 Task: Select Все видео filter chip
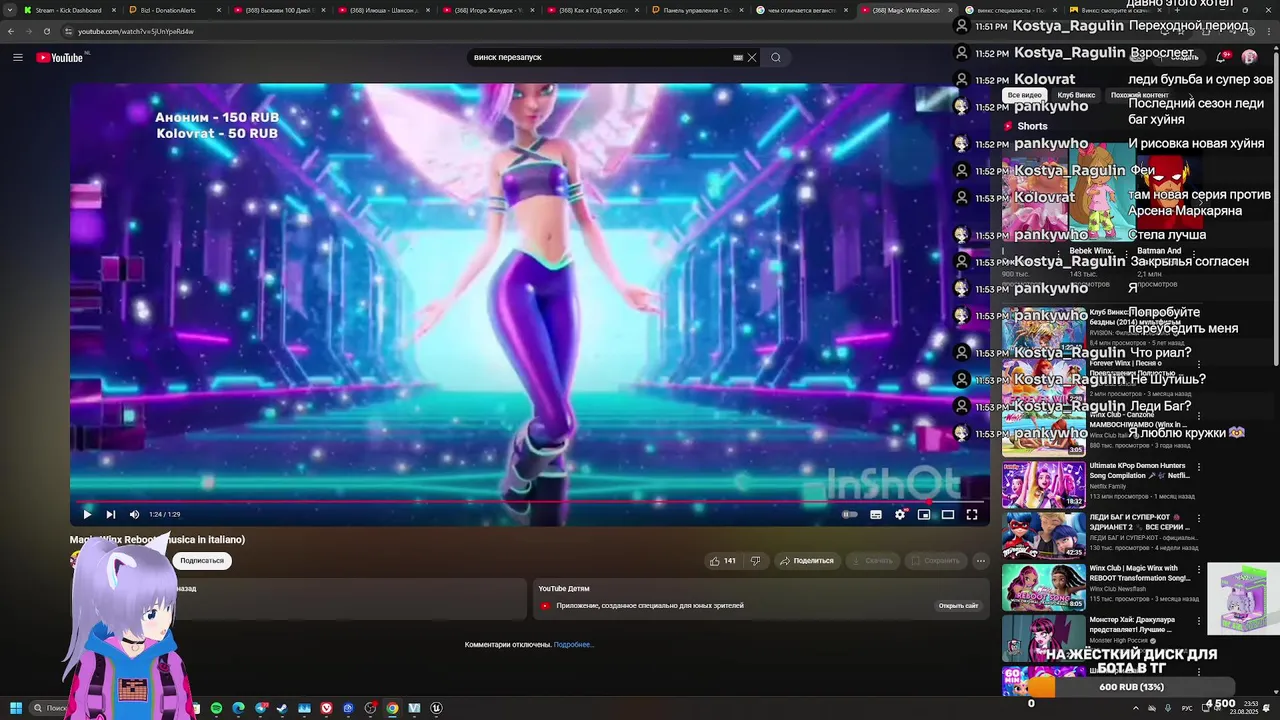click(x=1024, y=95)
